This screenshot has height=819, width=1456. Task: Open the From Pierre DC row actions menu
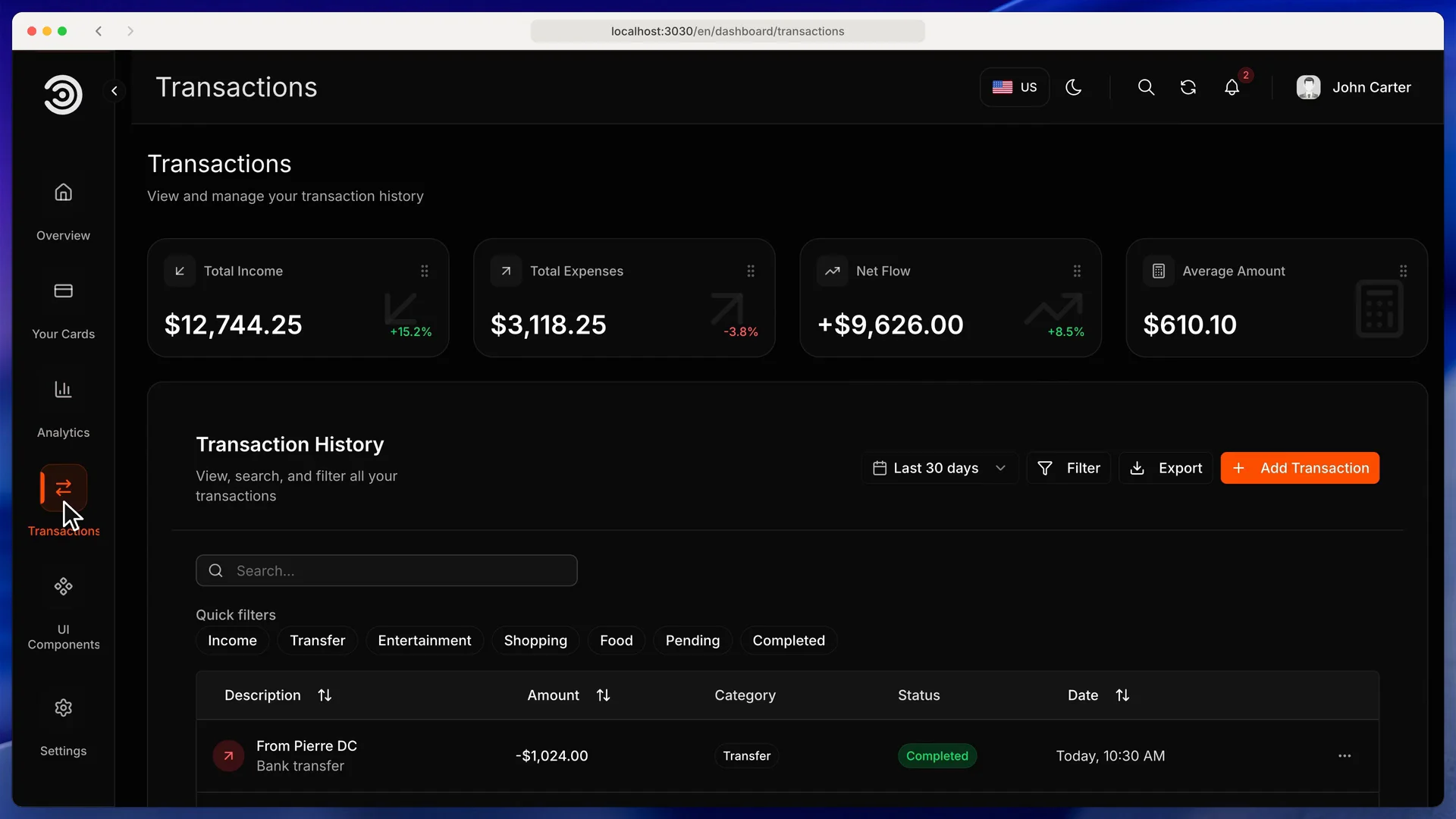[1345, 756]
